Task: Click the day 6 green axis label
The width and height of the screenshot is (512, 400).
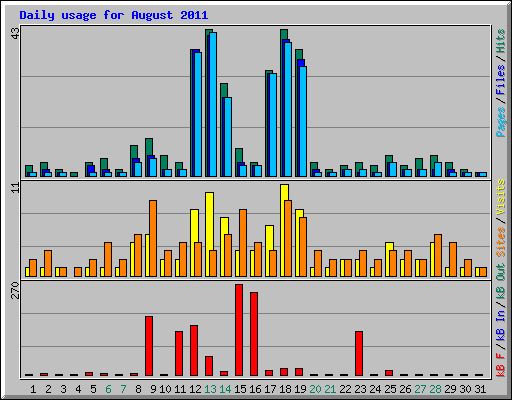Action: [x=108, y=389]
